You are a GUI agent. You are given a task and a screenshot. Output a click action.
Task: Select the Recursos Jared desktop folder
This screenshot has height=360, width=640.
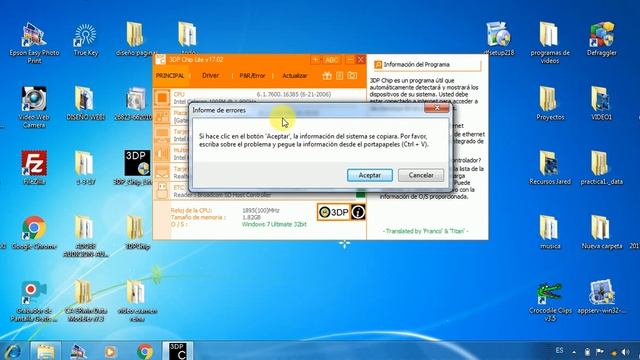click(x=550, y=168)
